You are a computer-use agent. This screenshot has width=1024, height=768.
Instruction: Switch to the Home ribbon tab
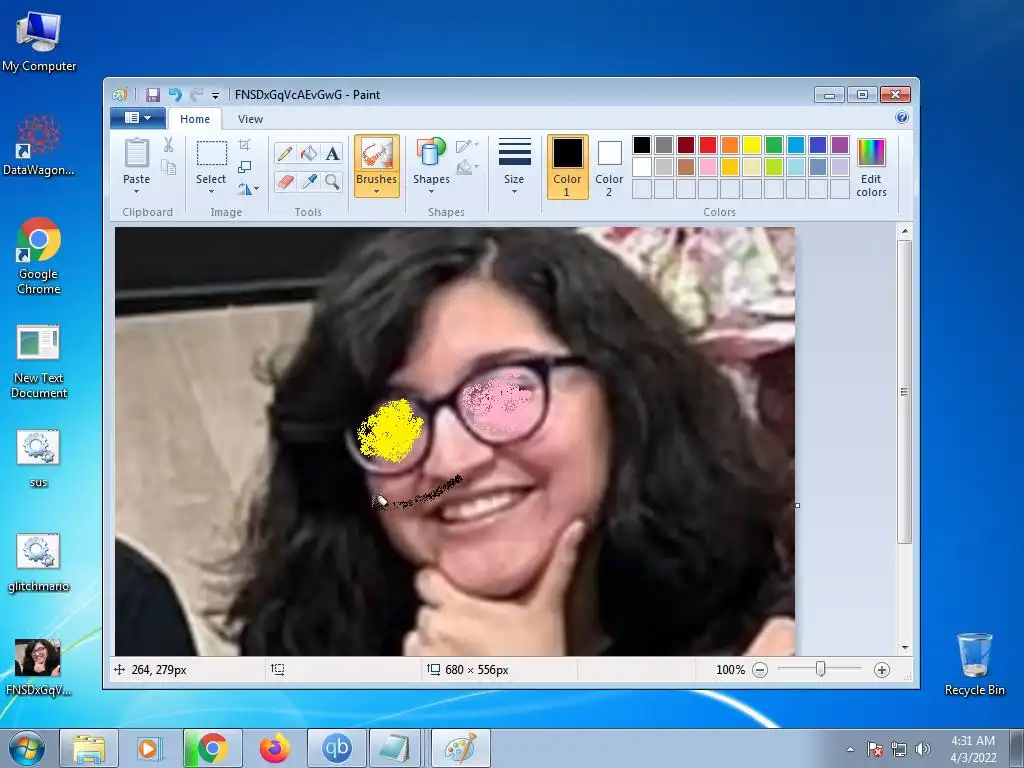[195, 119]
